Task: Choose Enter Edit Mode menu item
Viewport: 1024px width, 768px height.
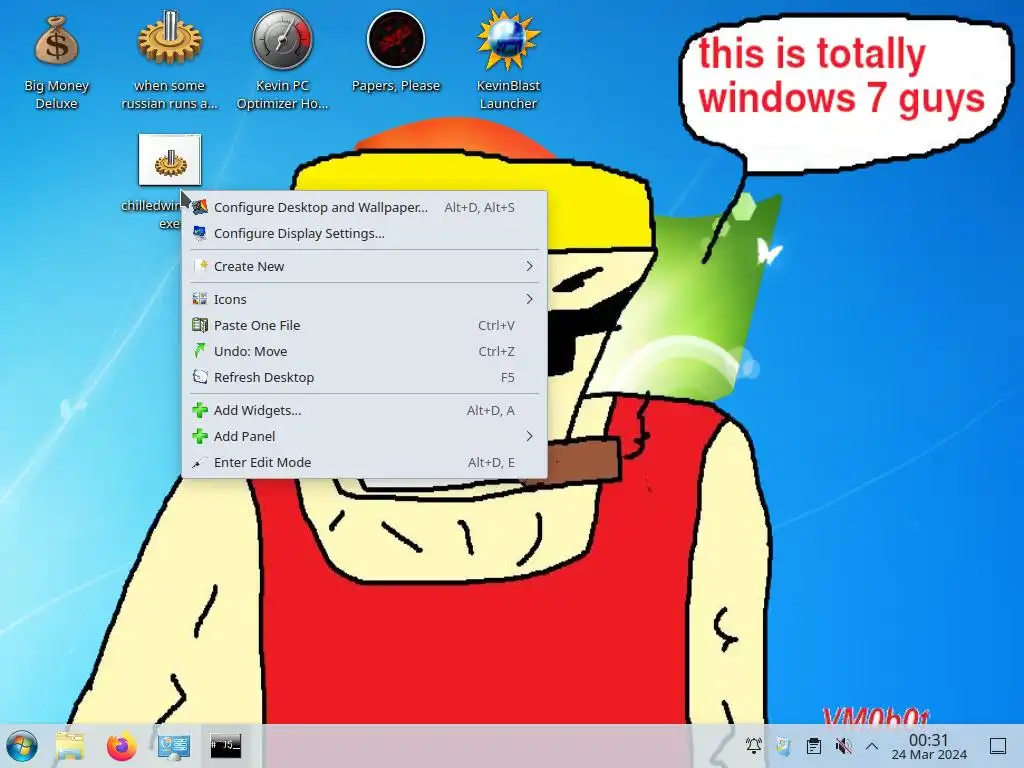Action: 364,462
